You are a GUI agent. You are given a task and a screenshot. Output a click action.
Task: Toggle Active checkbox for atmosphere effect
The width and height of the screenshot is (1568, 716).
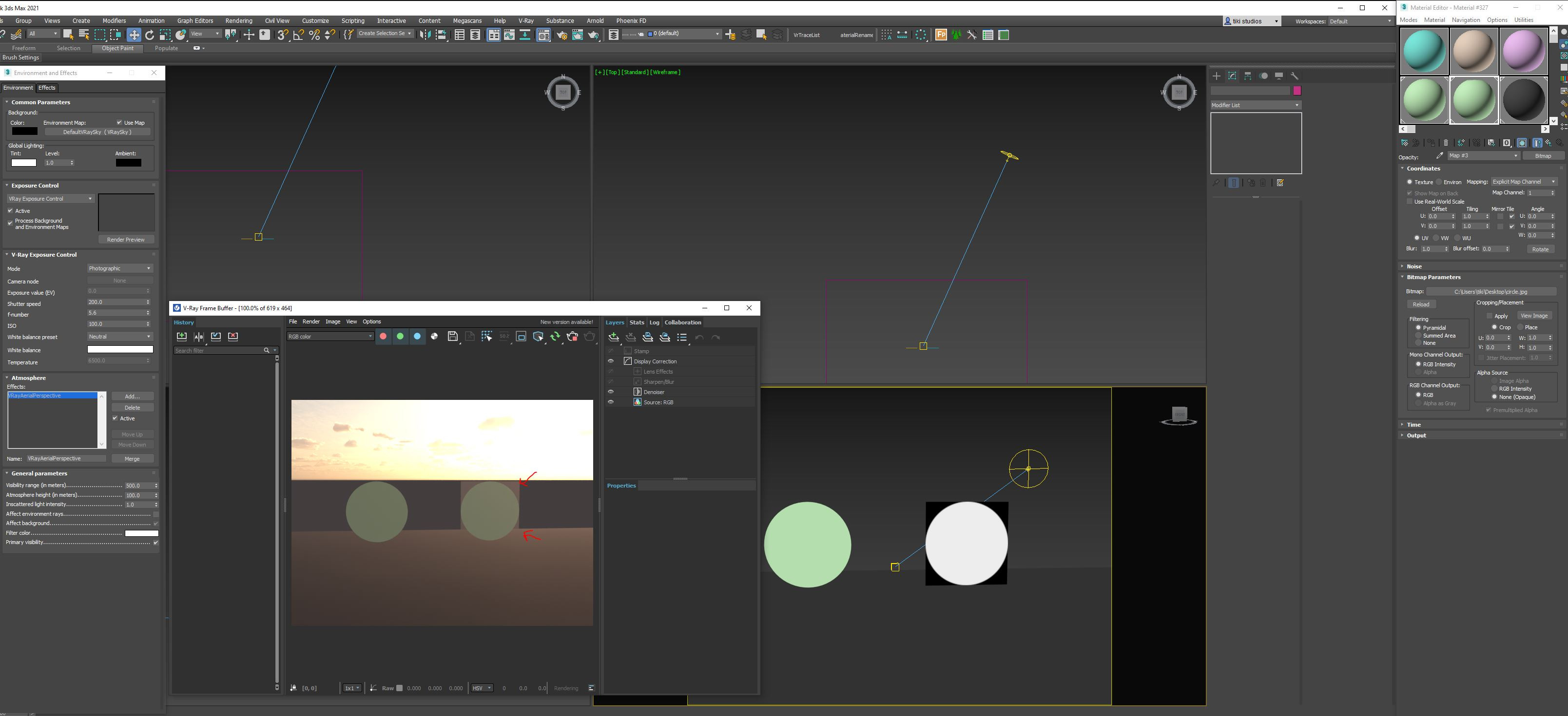[115, 418]
